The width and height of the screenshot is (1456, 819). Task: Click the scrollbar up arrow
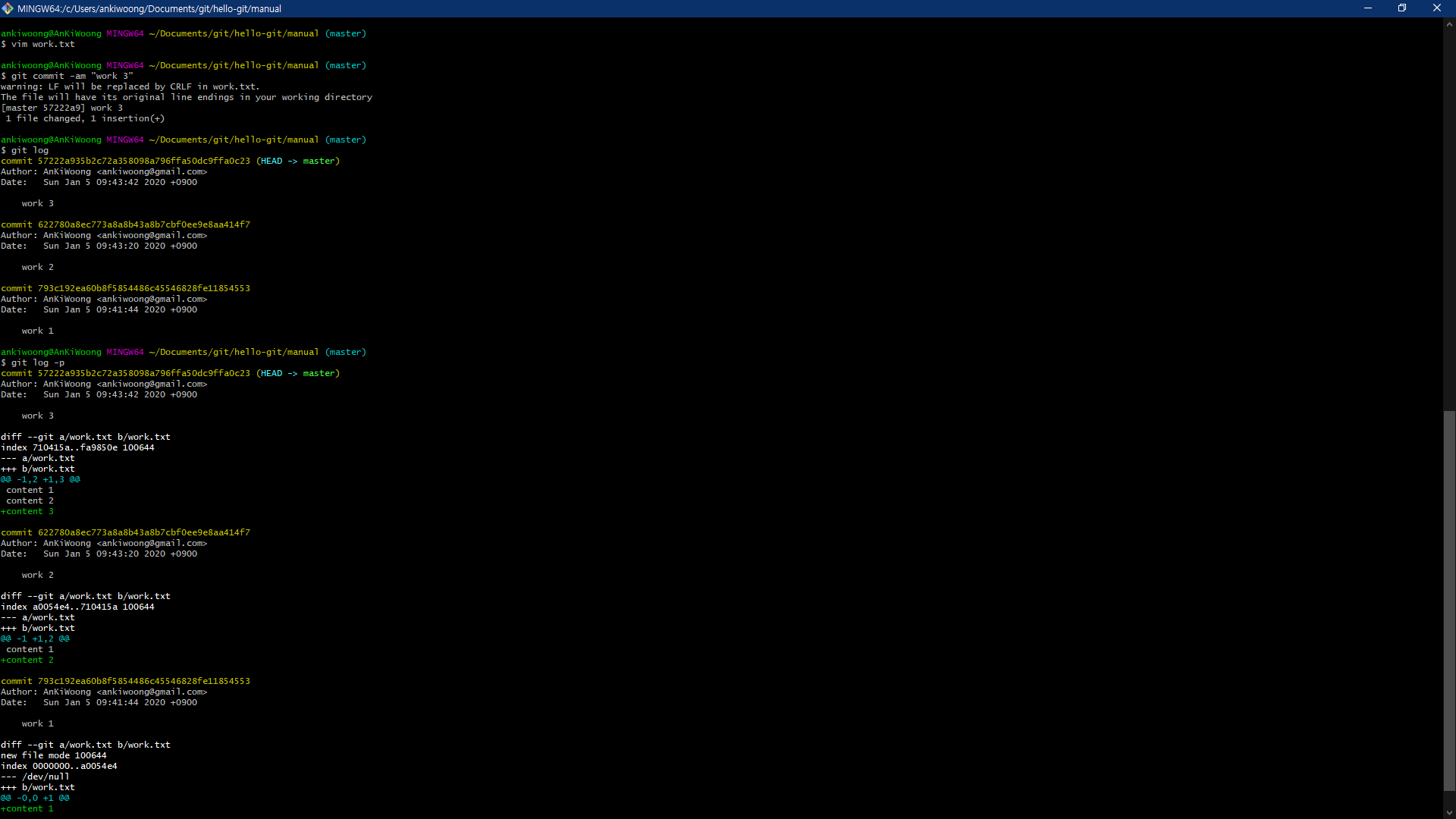[1449, 24]
